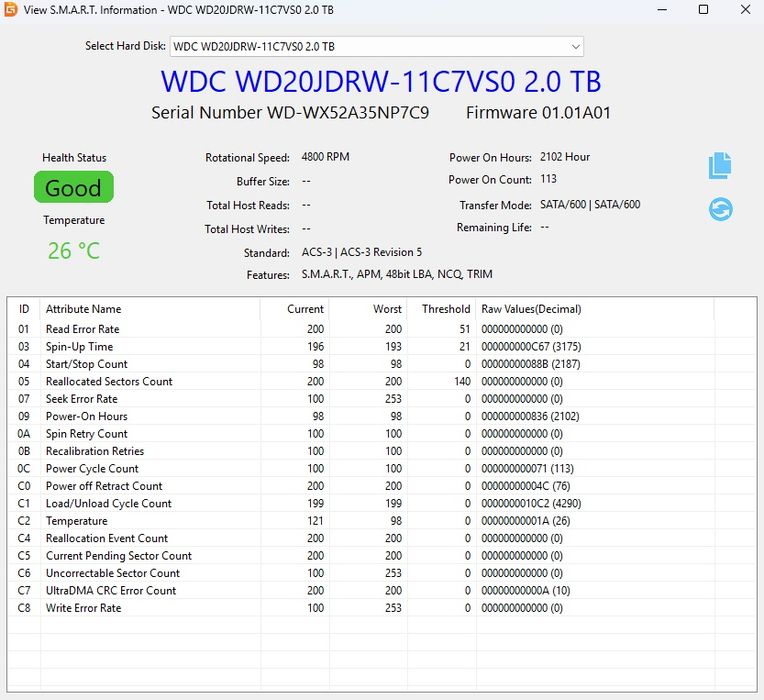Click raw value 000000000C67 (3175)
The width and height of the screenshot is (764, 700).
531,347
